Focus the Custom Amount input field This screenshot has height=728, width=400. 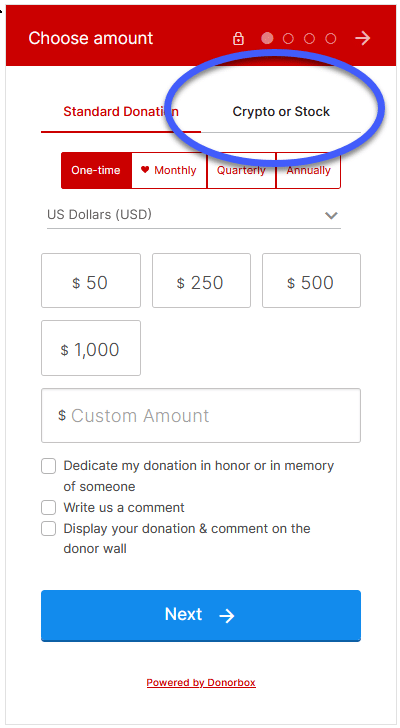(x=201, y=416)
